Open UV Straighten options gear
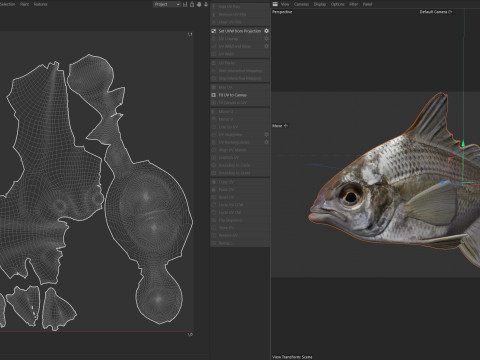The height and width of the screenshot is (360, 480). point(266,135)
